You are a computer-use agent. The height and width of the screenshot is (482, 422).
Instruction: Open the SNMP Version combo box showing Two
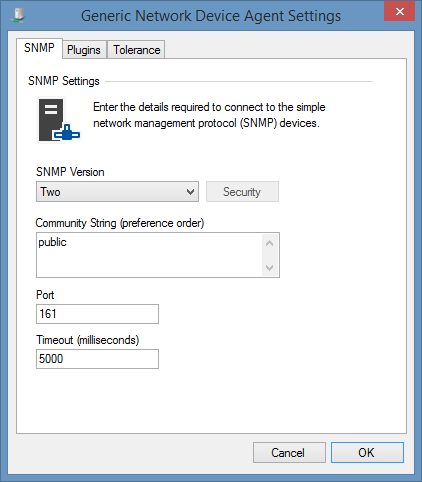pos(117,192)
